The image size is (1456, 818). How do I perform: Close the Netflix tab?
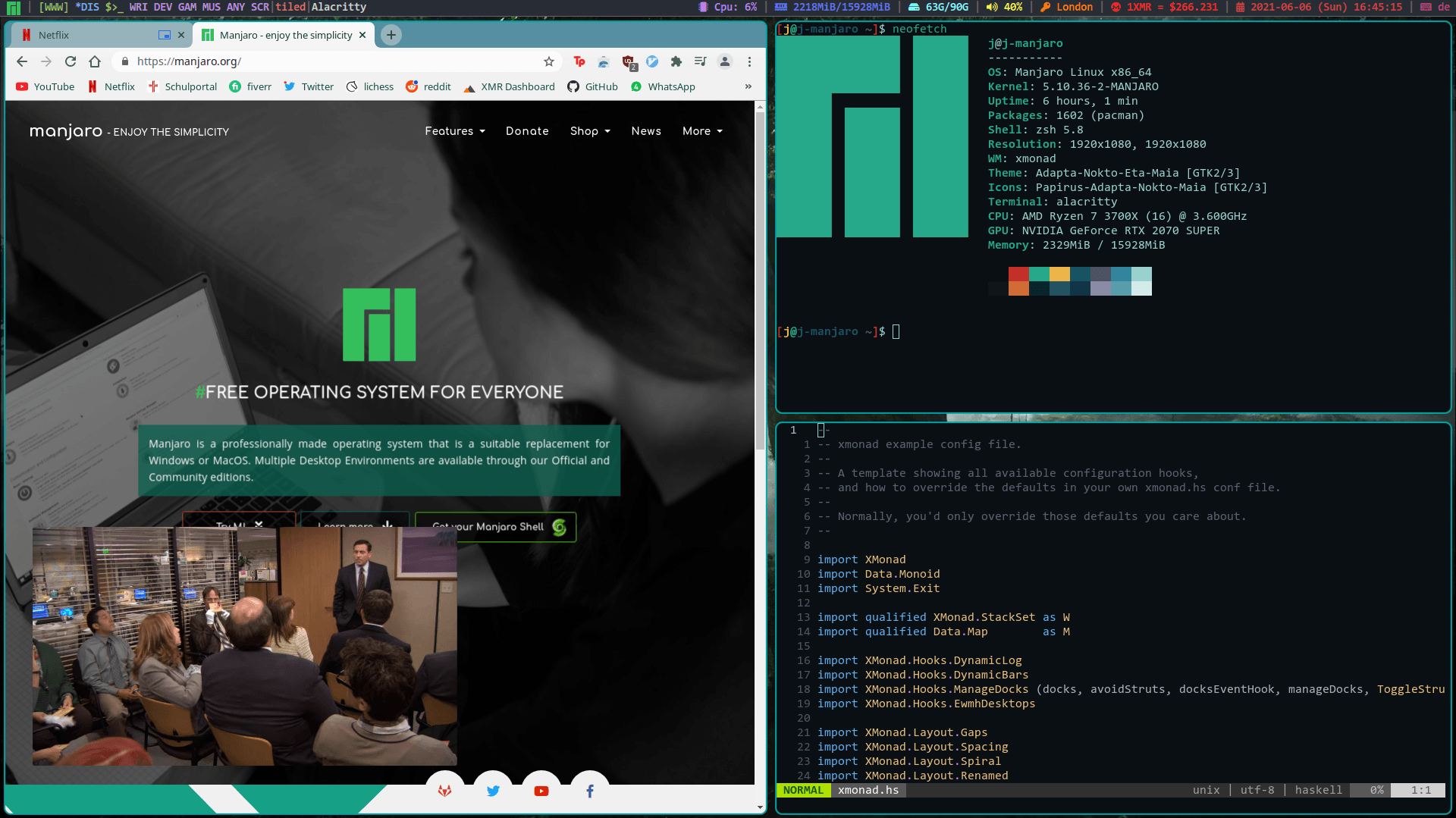181,35
